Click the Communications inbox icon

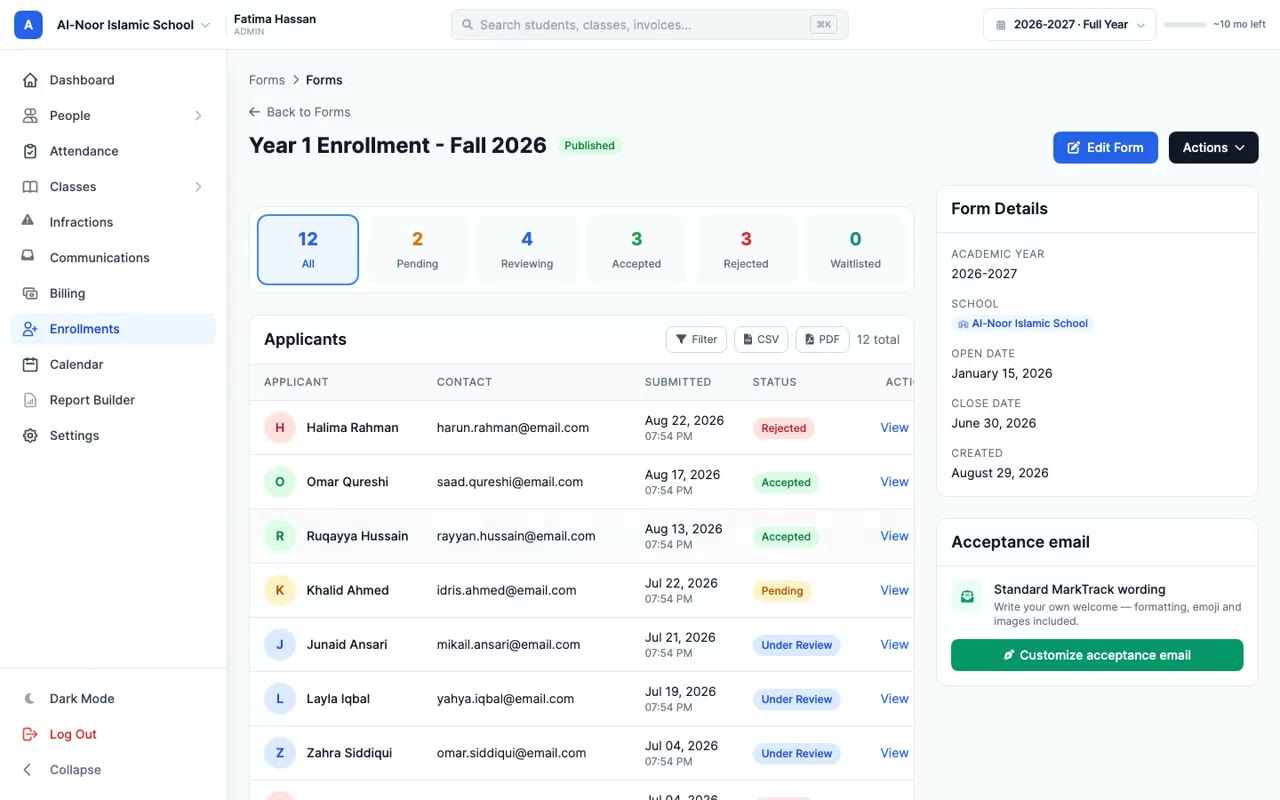[x=28, y=257]
